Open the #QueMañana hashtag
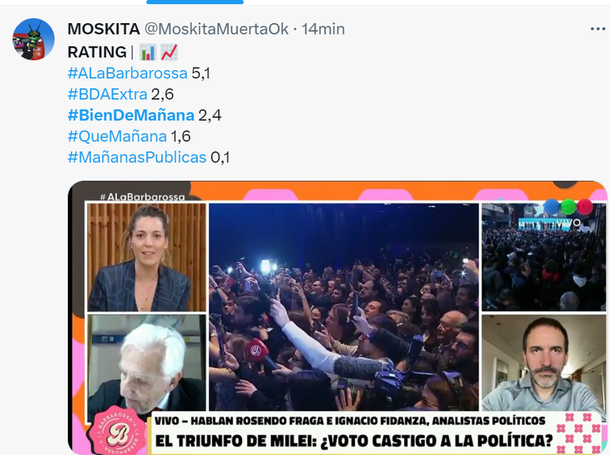Image resolution: width=610 pixels, height=455 pixels. (x=117, y=136)
